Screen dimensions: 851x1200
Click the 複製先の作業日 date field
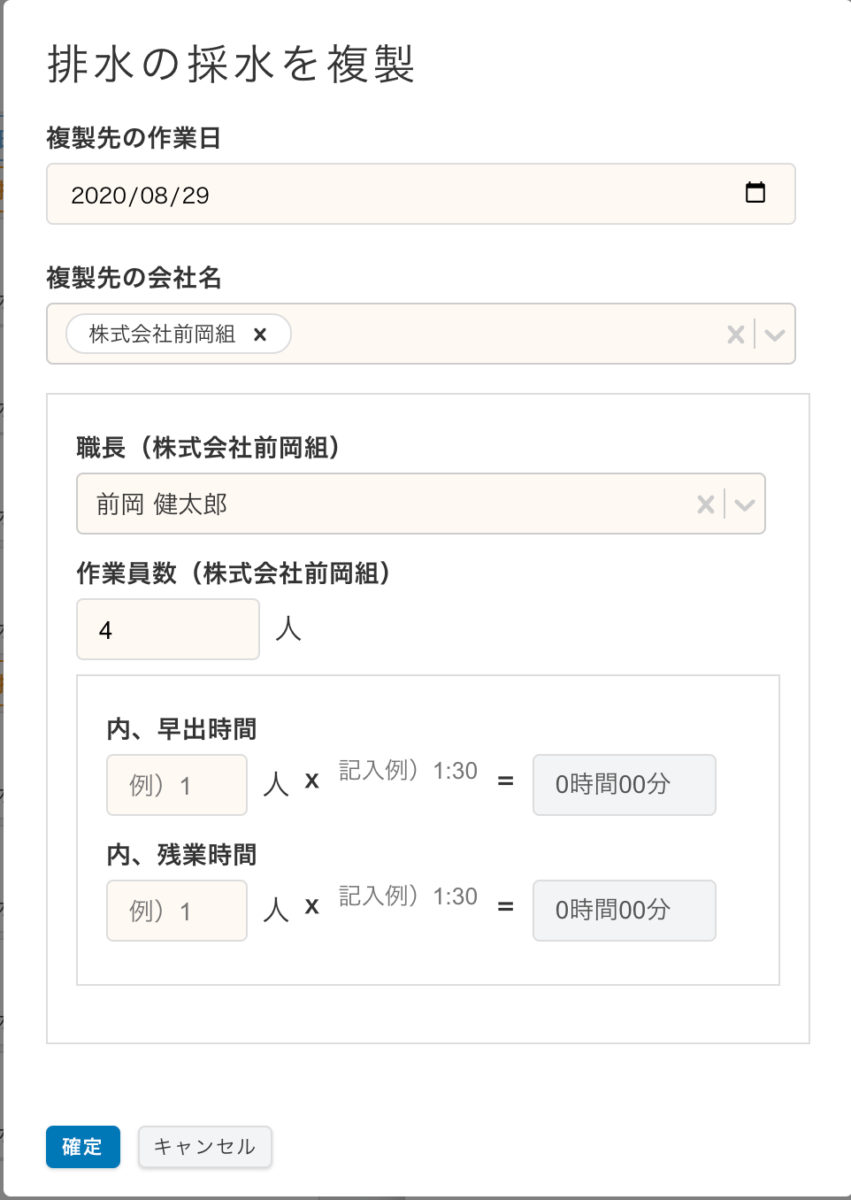tap(400, 194)
